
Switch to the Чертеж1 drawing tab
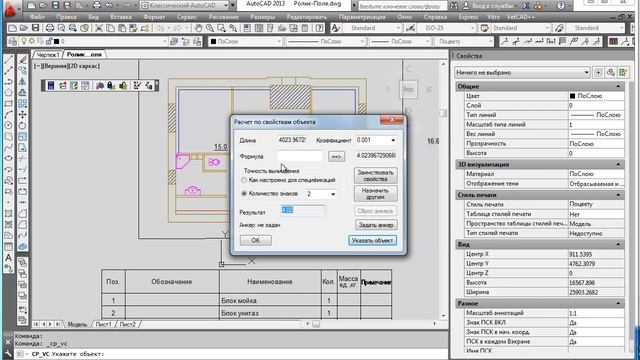48,54
